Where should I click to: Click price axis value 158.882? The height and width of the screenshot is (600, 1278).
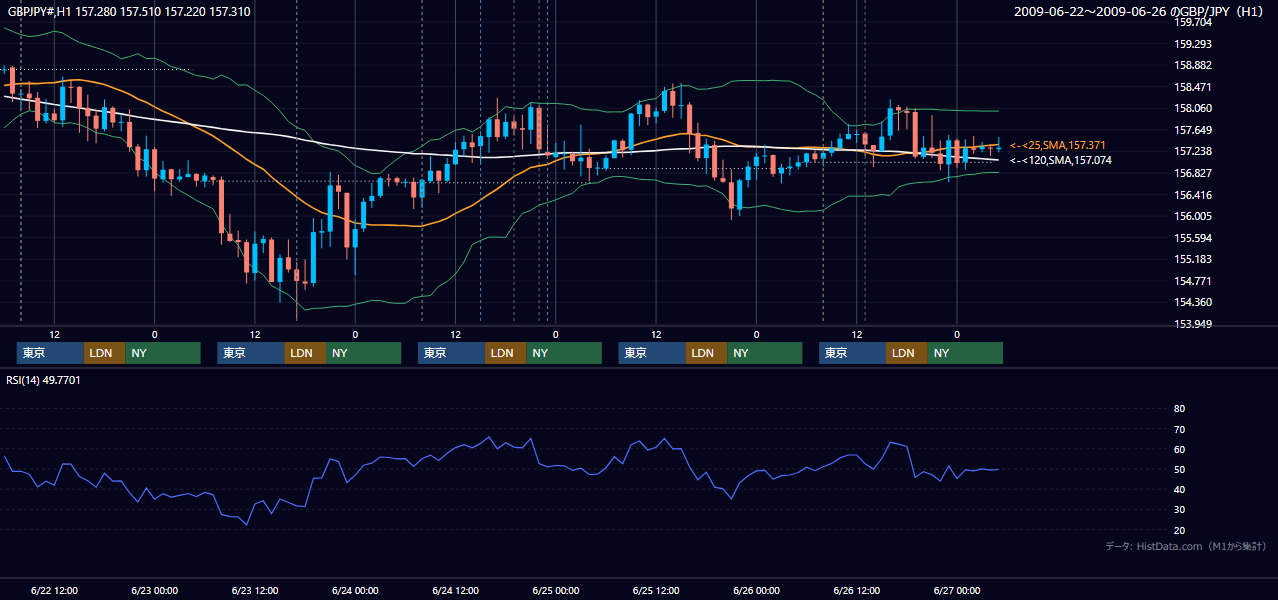click(1193, 65)
